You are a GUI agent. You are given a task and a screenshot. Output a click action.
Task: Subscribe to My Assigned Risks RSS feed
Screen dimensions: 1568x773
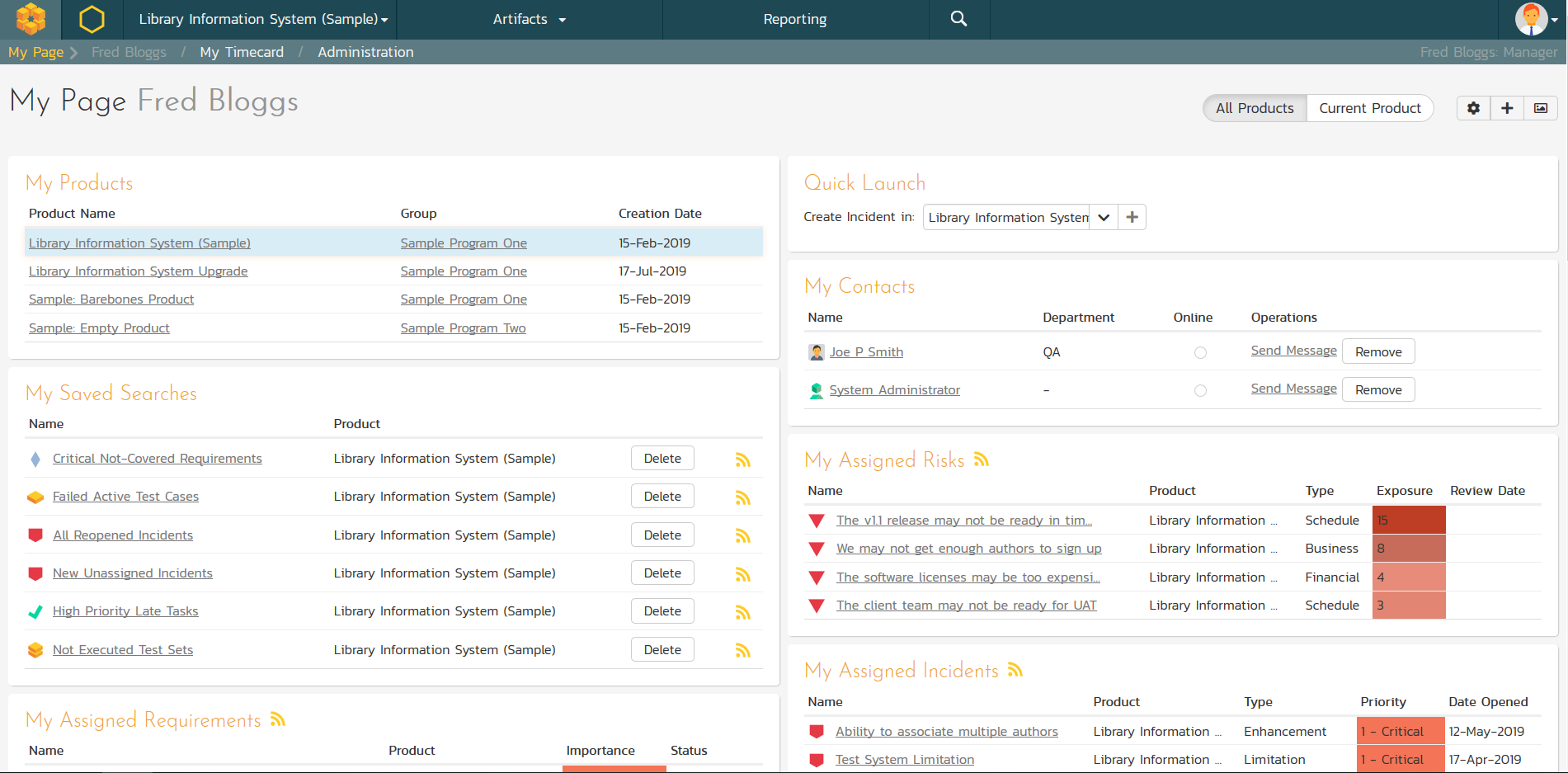click(981, 460)
